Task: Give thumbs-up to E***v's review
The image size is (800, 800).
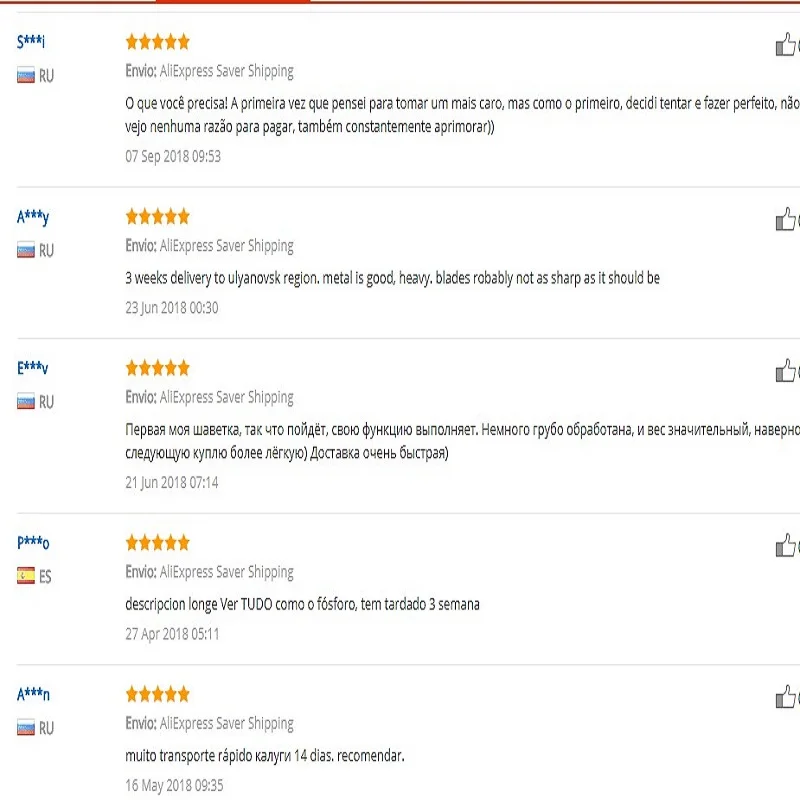Action: pos(785,371)
